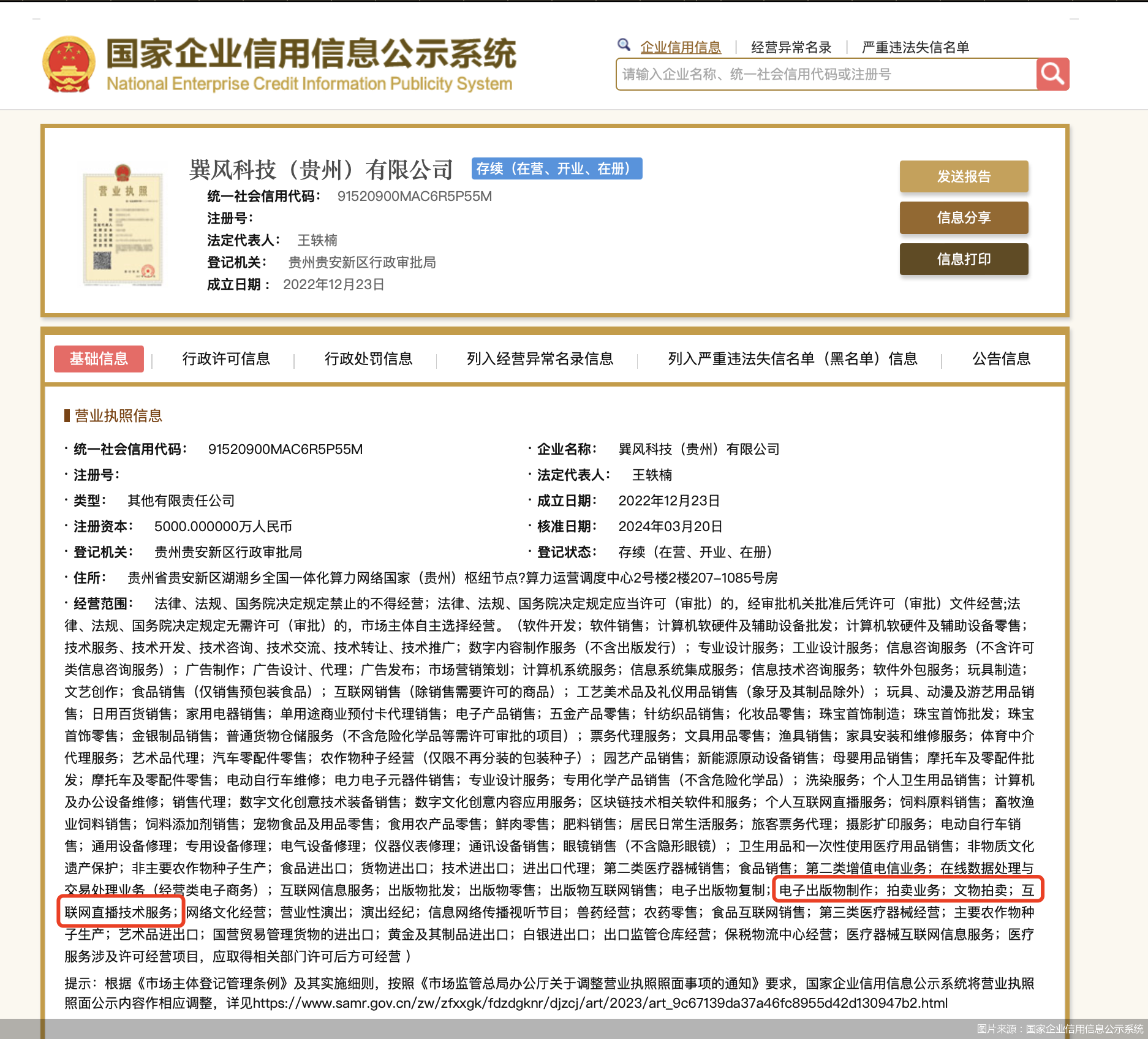
Task: Click inside the enterprise search input field
Action: pos(796,74)
